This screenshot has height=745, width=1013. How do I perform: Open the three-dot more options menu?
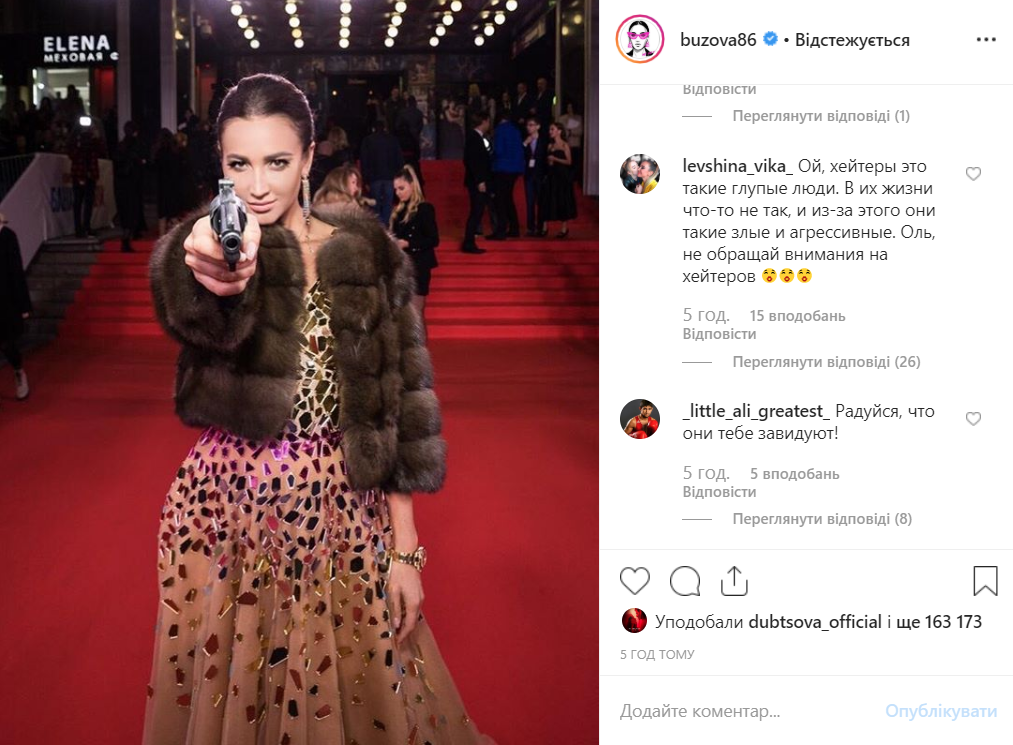click(986, 40)
